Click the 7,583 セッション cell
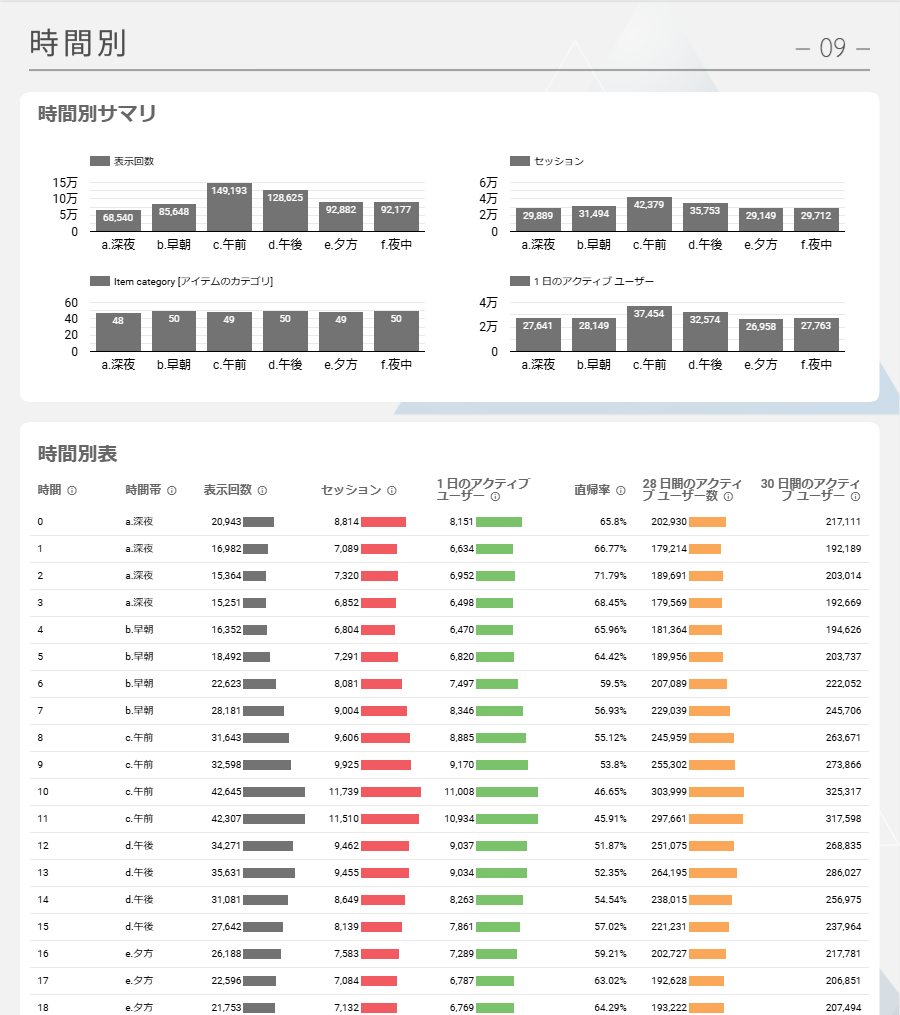The image size is (900, 1015). pos(346,954)
